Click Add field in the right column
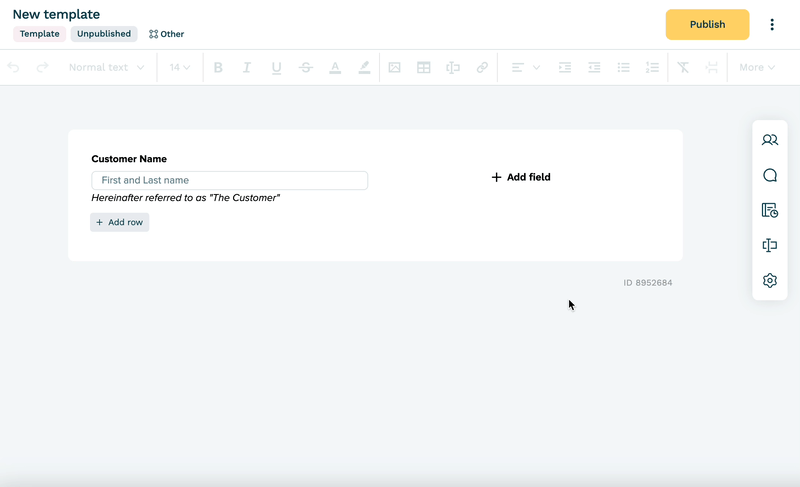The image size is (800, 487). point(521,177)
